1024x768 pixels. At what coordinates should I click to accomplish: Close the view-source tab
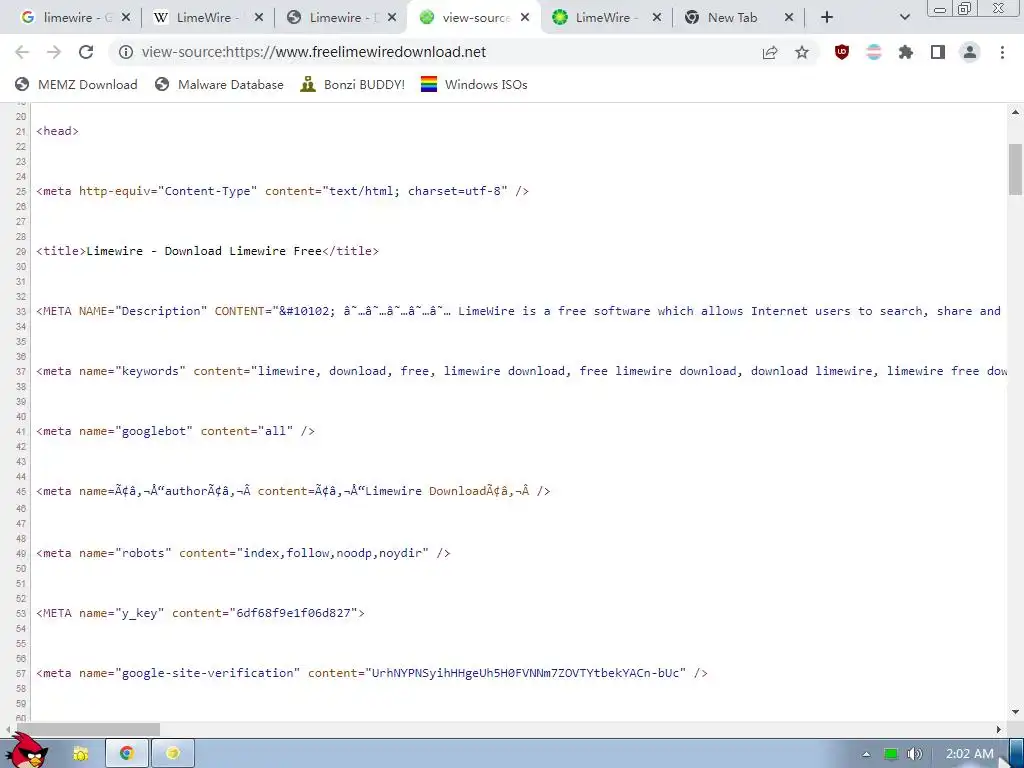tap(524, 18)
